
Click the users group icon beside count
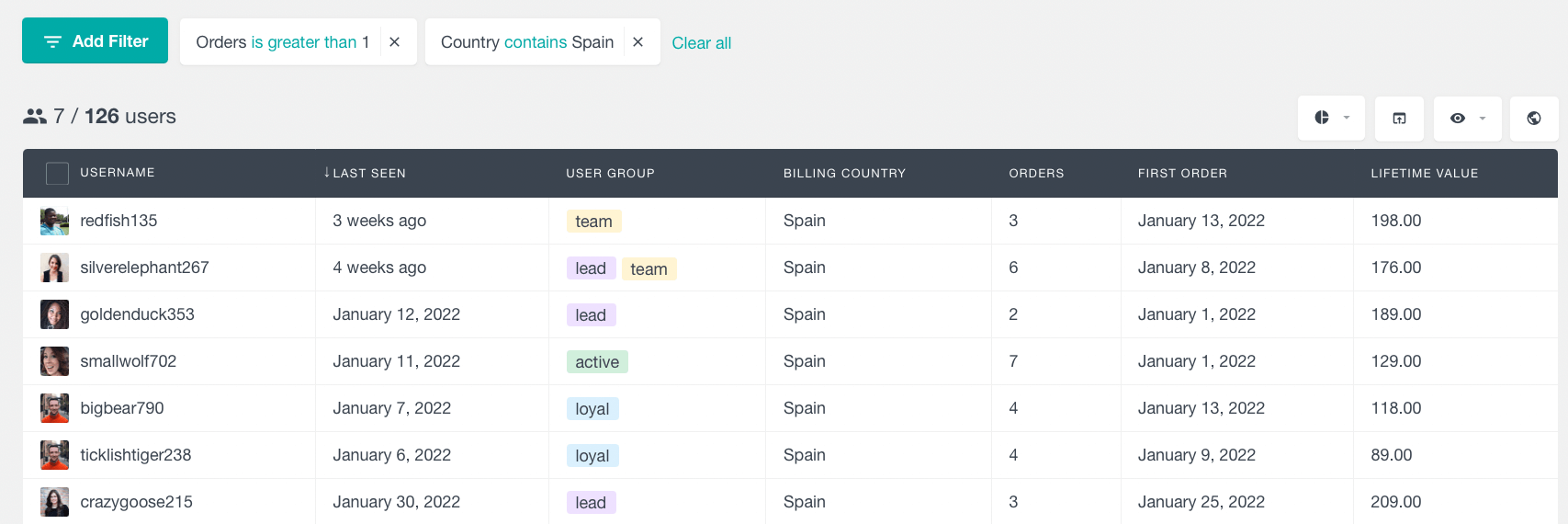point(35,117)
